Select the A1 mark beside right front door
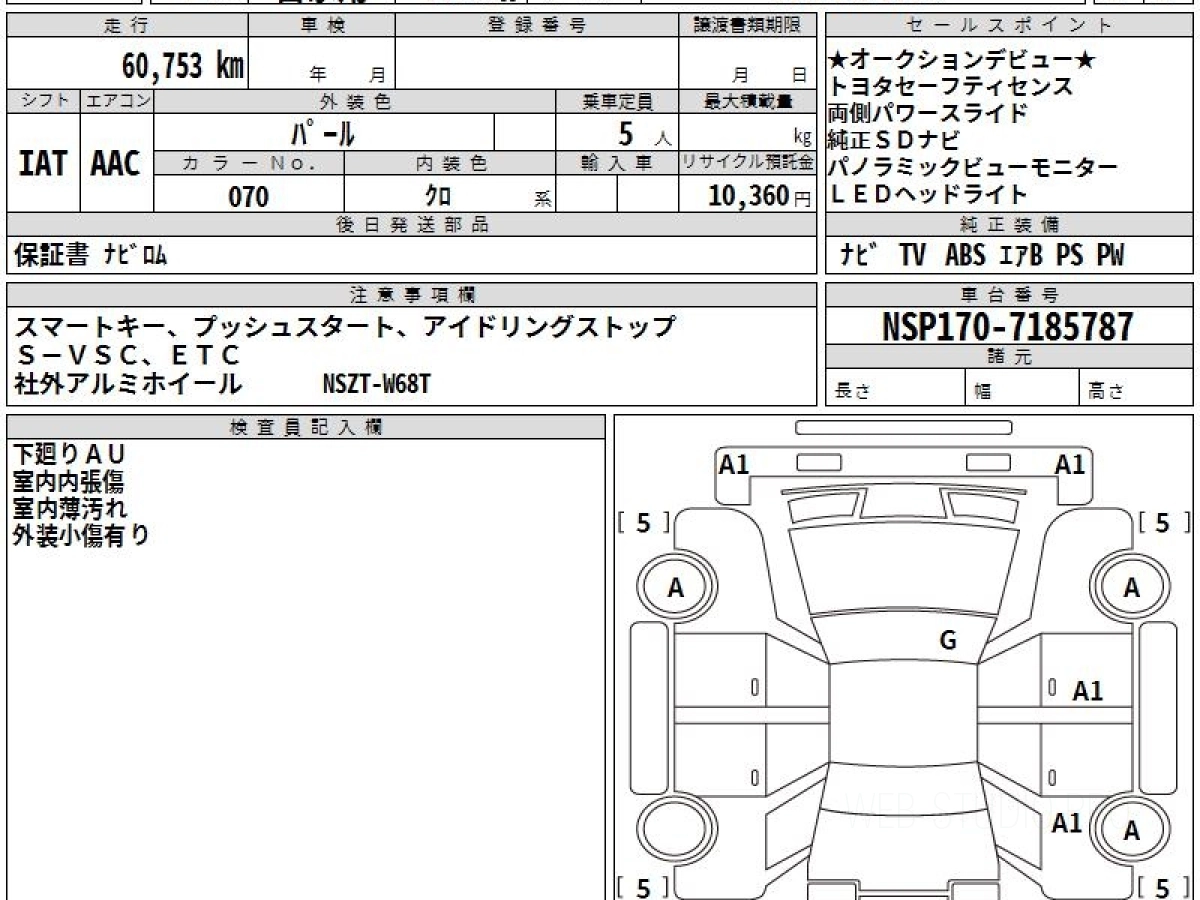Viewport: 1200px width, 900px height. click(x=1087, y=691)
